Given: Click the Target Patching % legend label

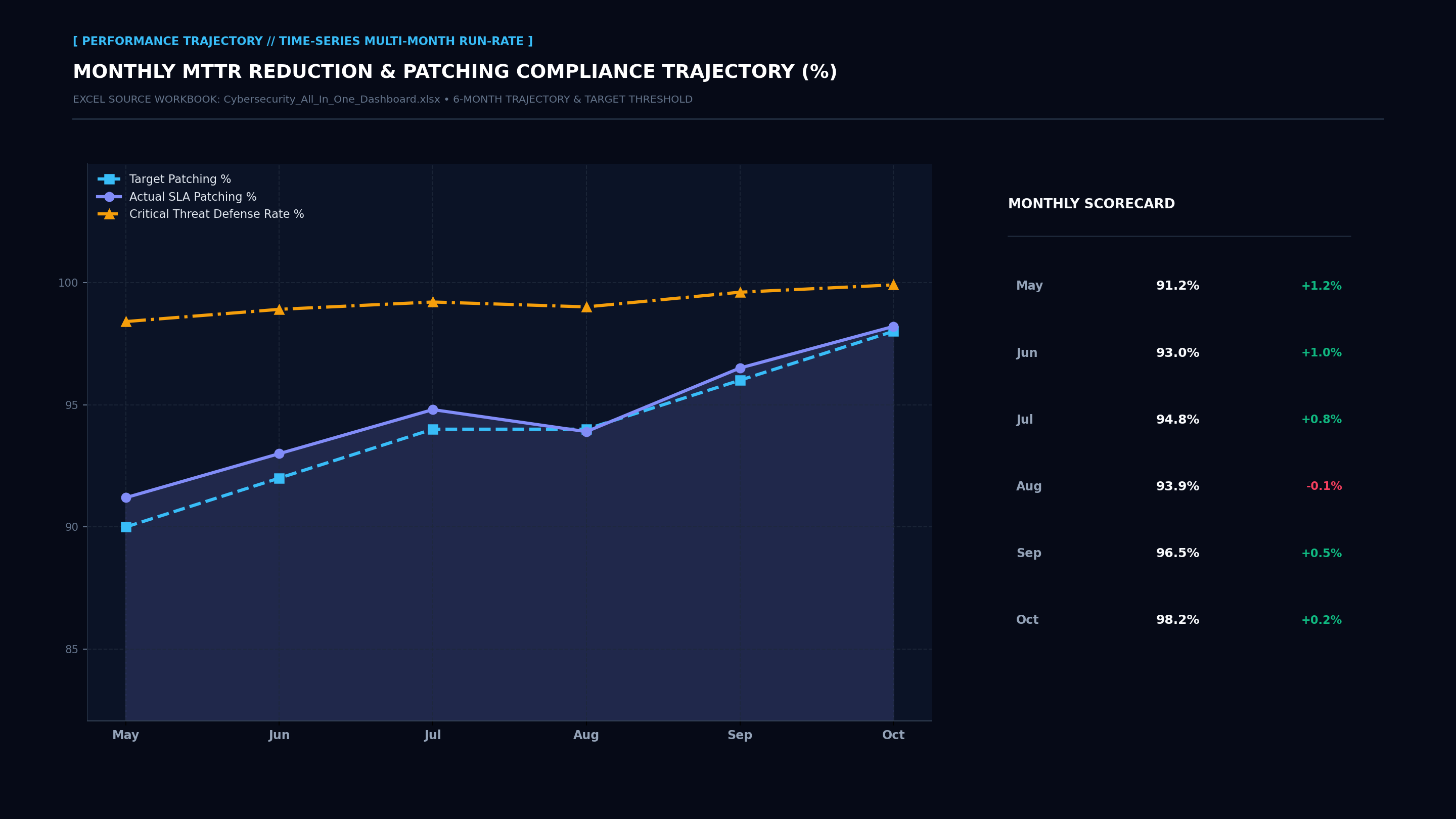Looking at the screenshot, I should point(180,179).
